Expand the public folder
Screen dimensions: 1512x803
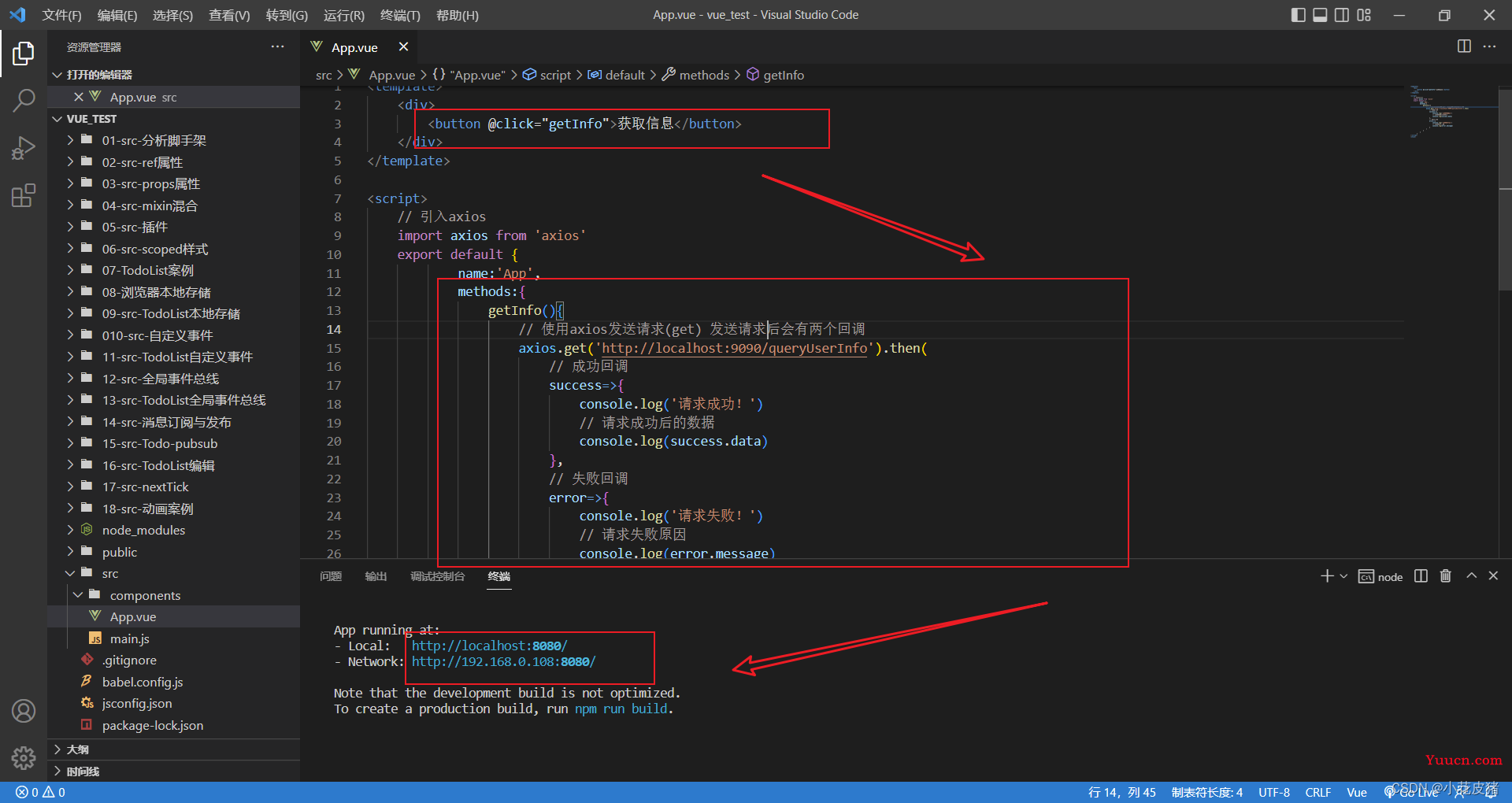coord(173,552)
